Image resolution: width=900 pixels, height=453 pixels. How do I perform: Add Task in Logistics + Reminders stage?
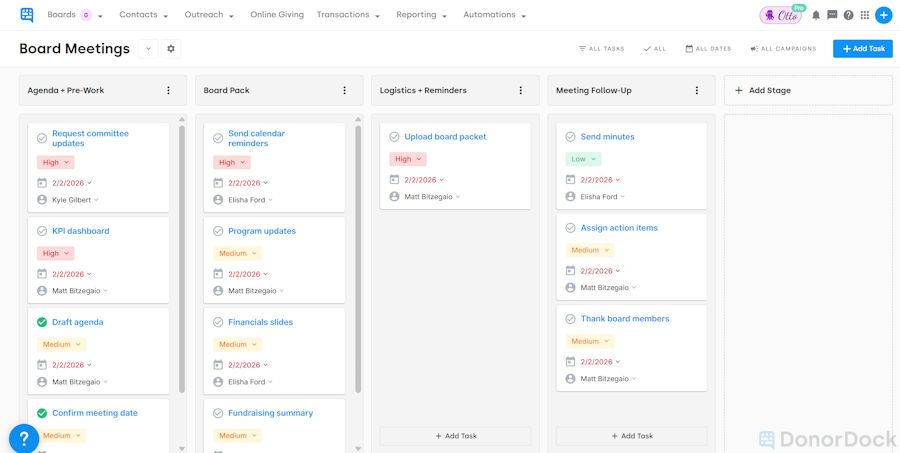coord(455,436)
